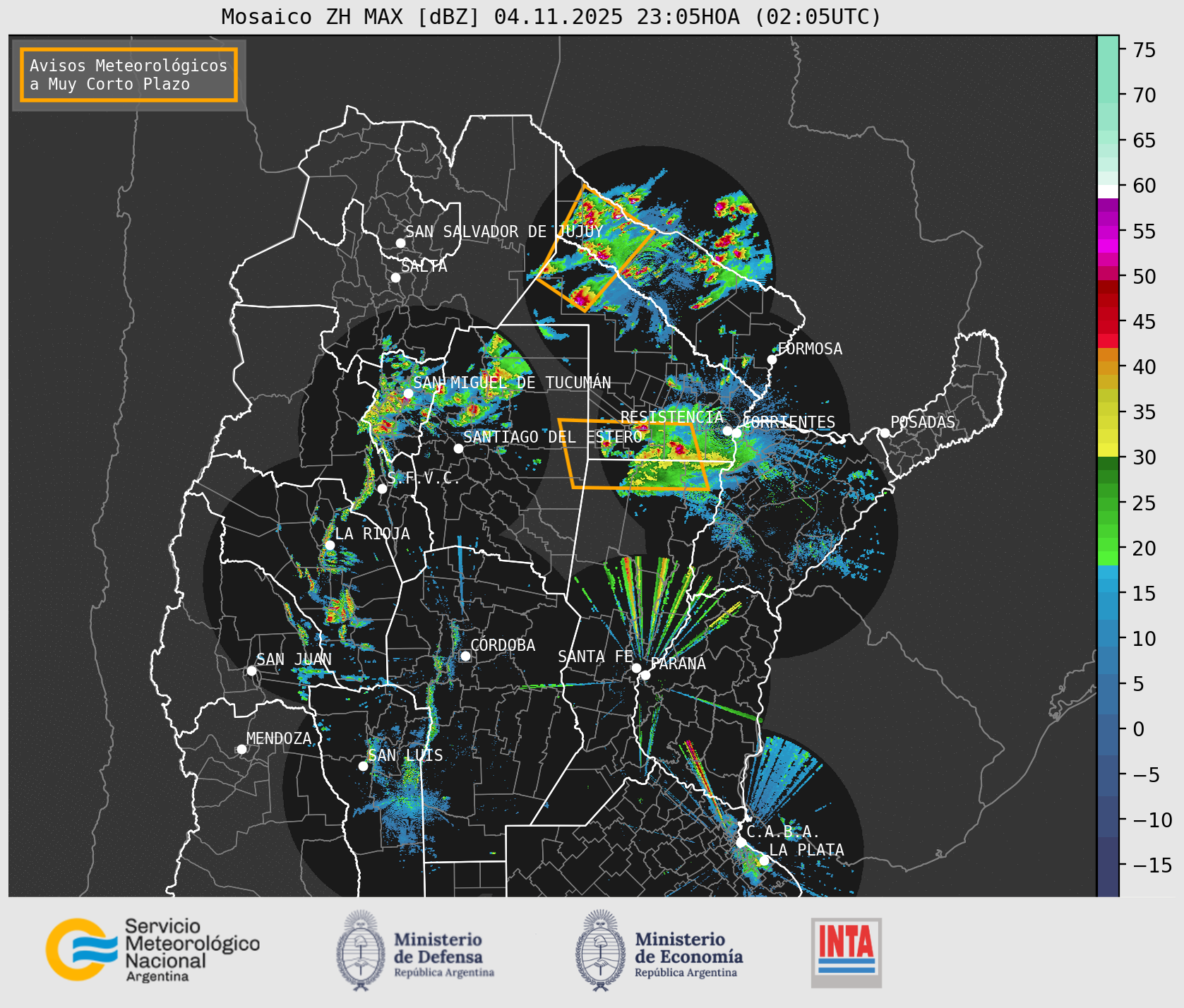Click the S.F.V.C. city marker

(x=382, y=488)
